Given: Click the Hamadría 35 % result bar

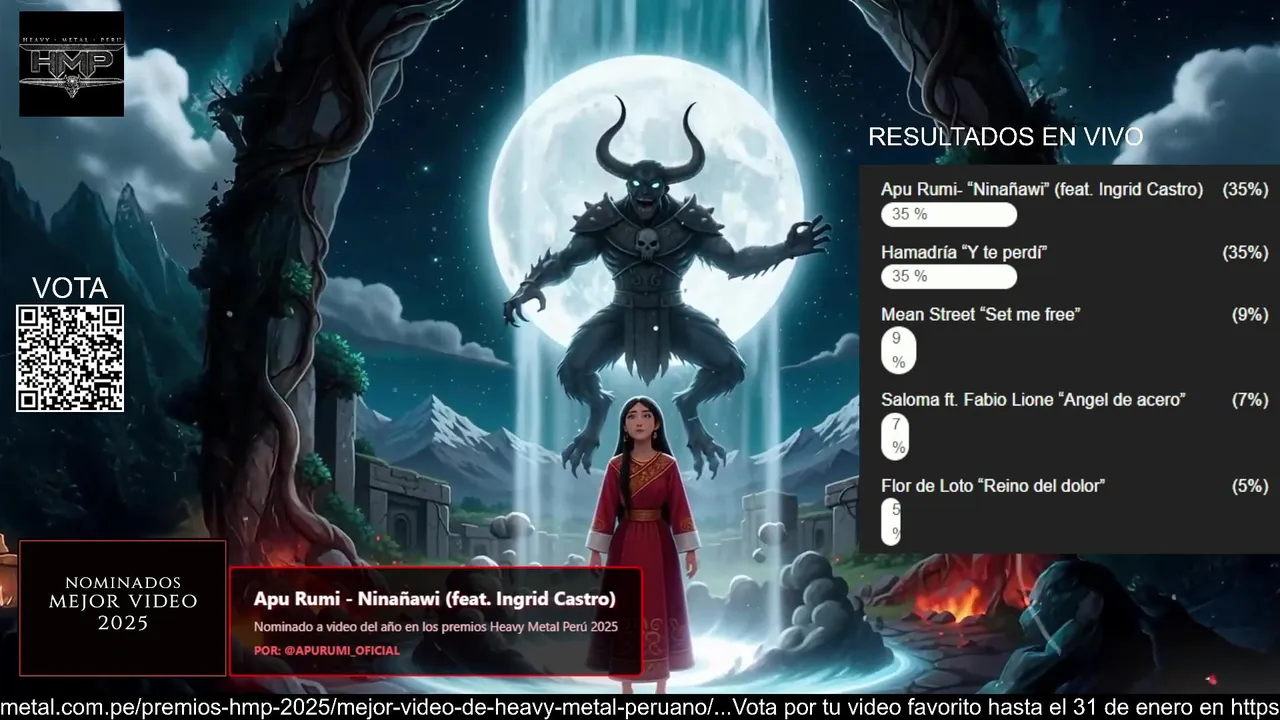Looking at the screenshot, I should pos(948,276).
